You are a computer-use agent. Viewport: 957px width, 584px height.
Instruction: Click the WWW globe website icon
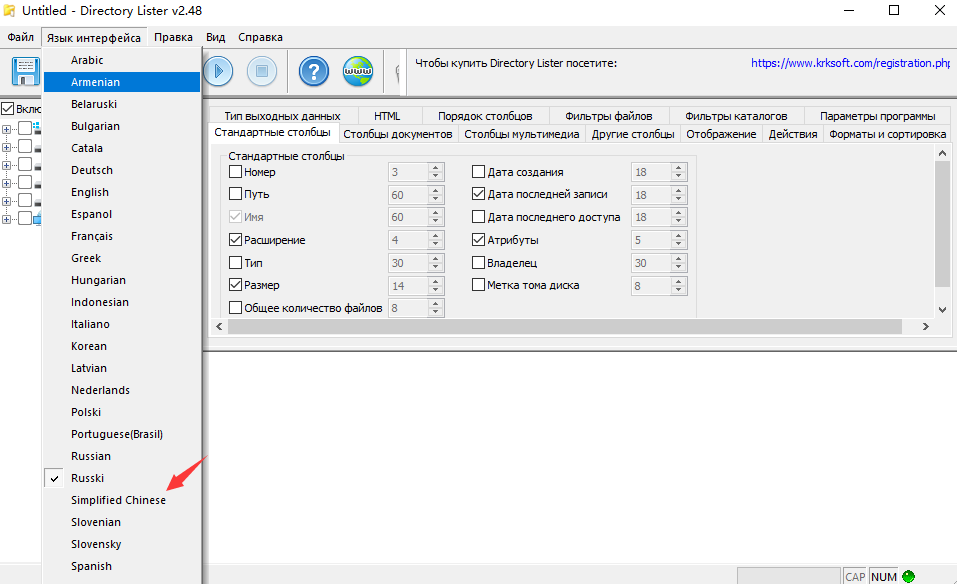point(358,72)
